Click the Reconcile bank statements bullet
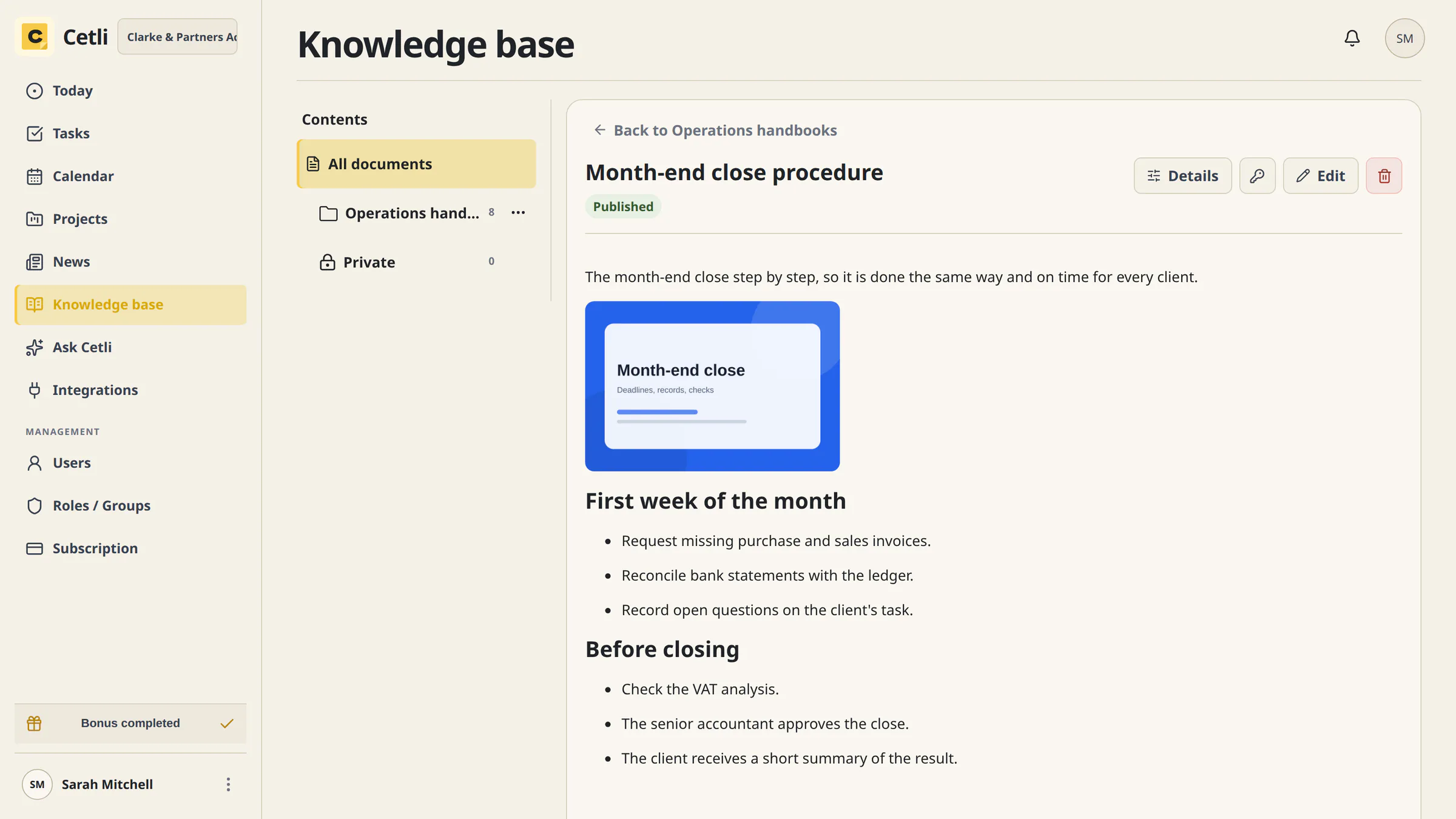Viewport: 1456px width, 819px height. tap(767, 575)
